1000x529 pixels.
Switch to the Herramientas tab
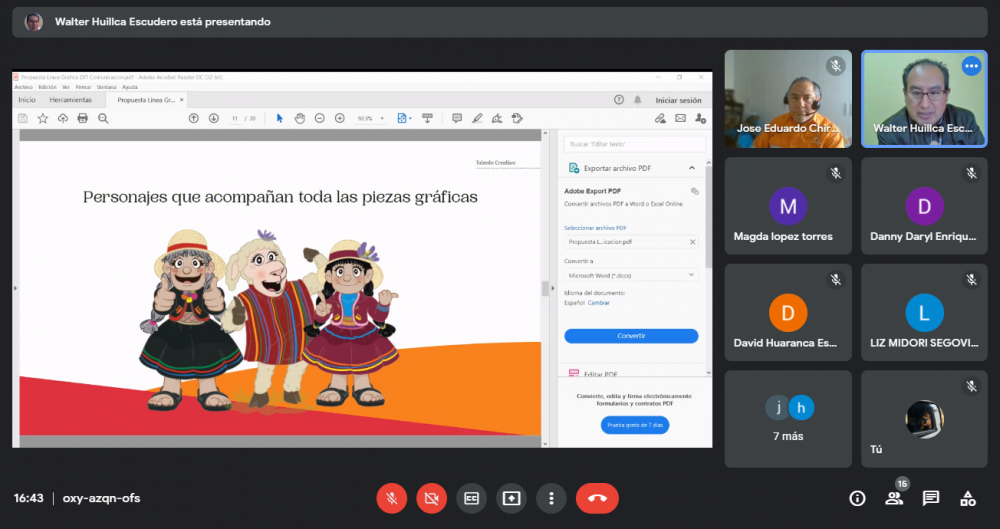(71, 100)
